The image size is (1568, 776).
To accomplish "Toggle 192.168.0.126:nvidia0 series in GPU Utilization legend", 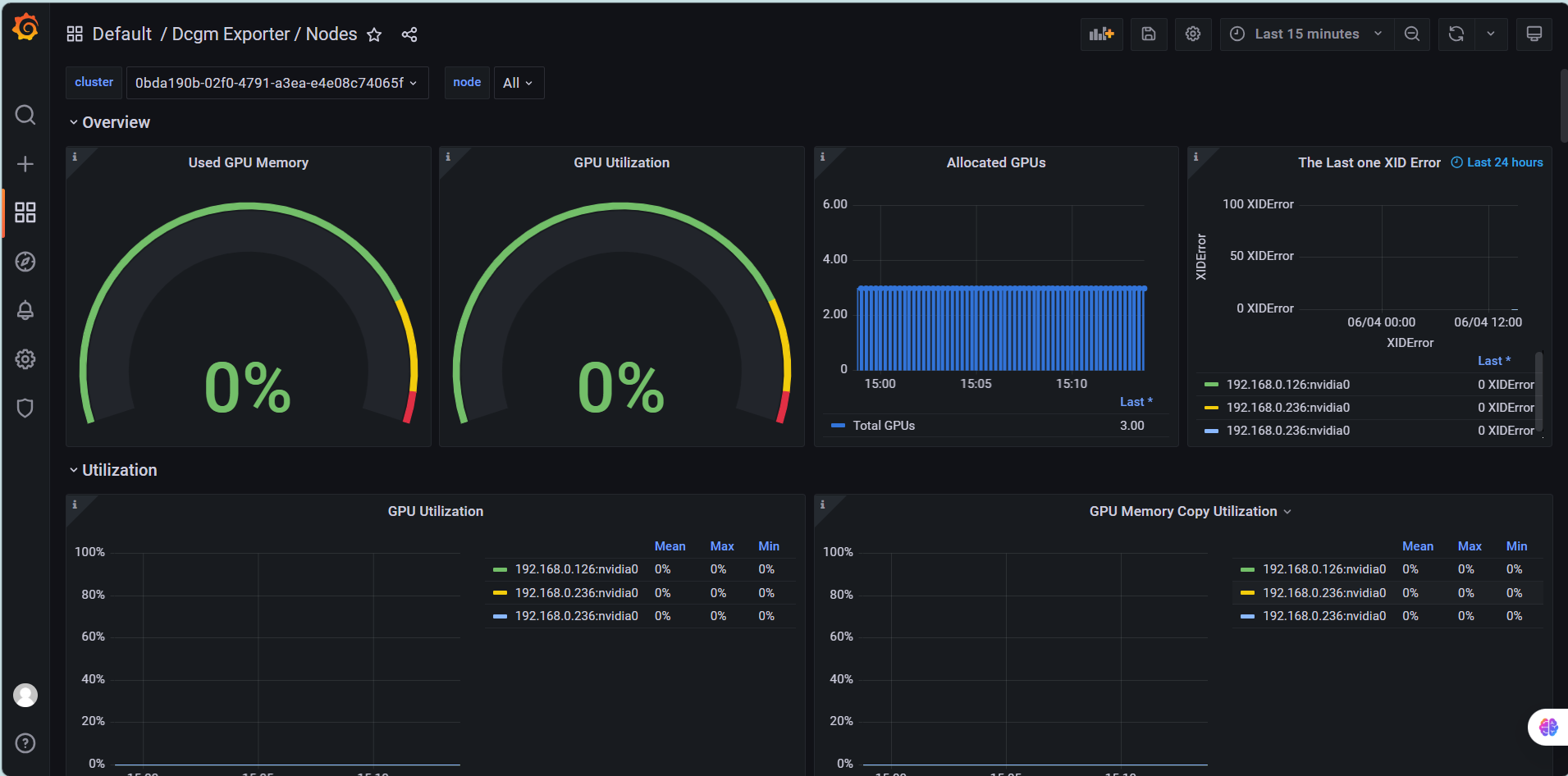I will coord(576,569).
